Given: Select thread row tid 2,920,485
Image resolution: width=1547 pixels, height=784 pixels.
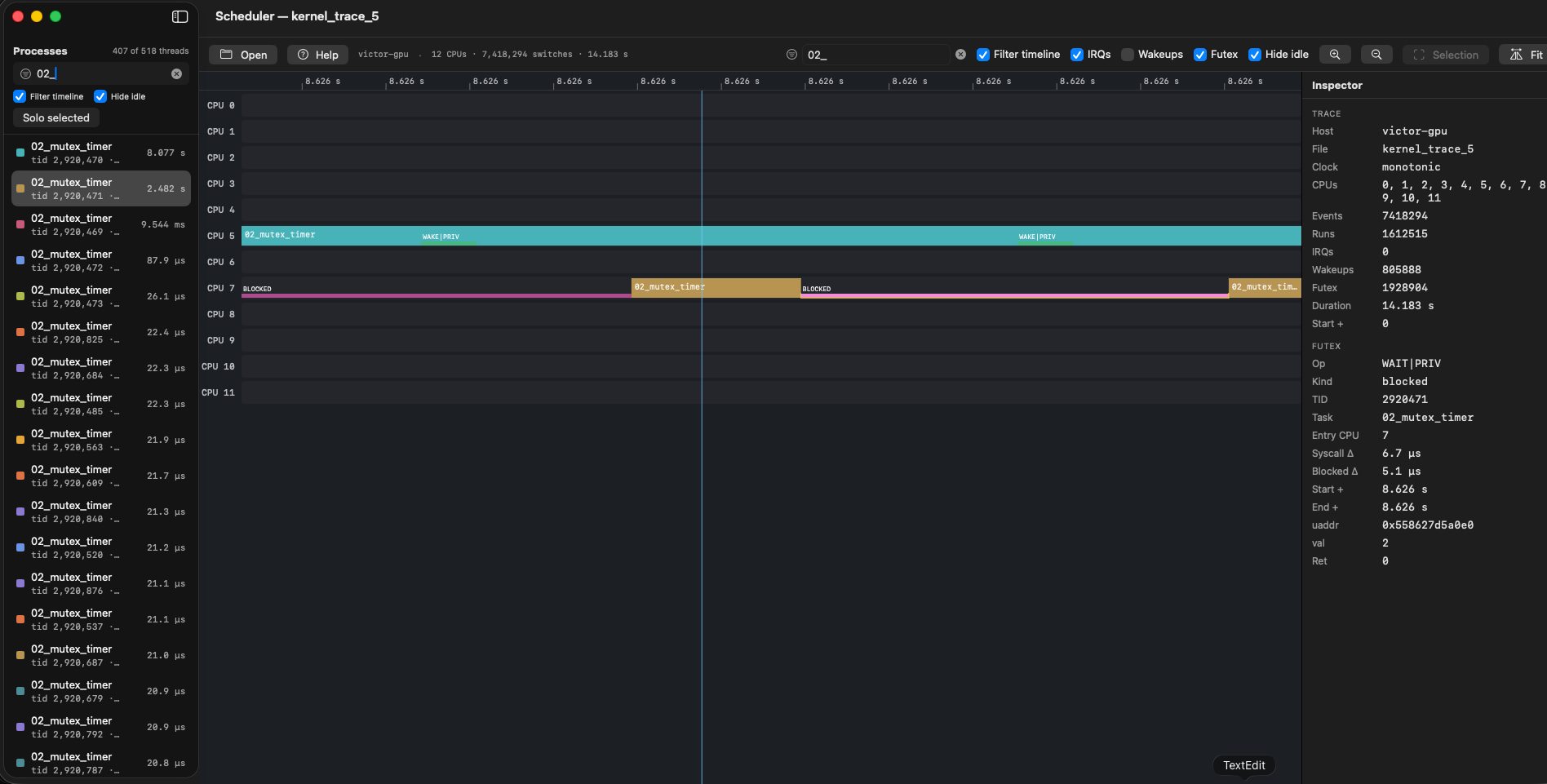Looking at the screenshot, I should tap(101, 404).
